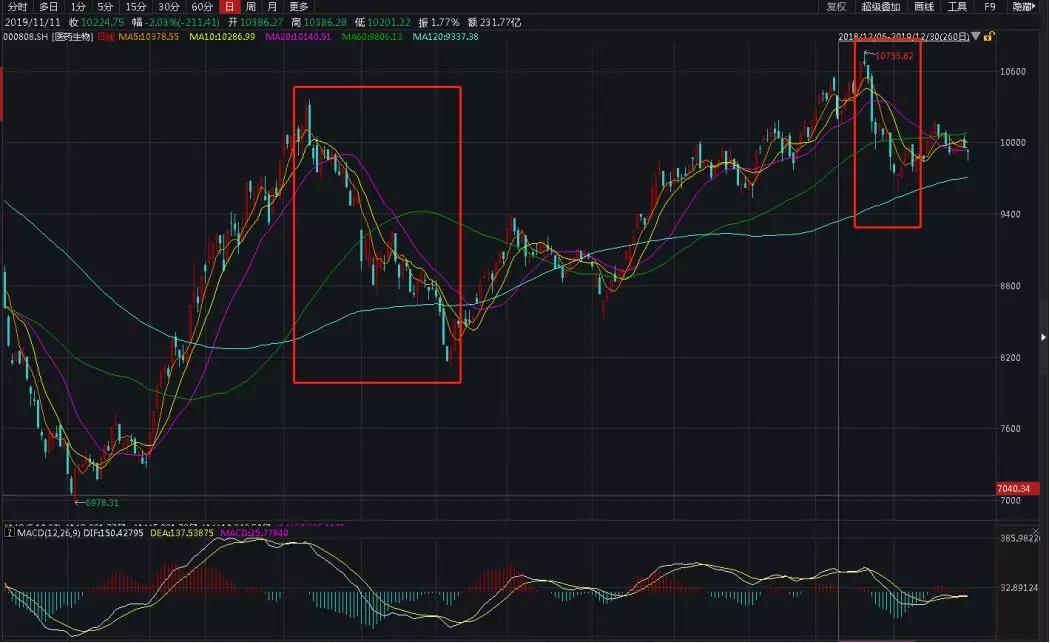Select the 周 weekly period tab
The image size is (1050, 643).
250,7
